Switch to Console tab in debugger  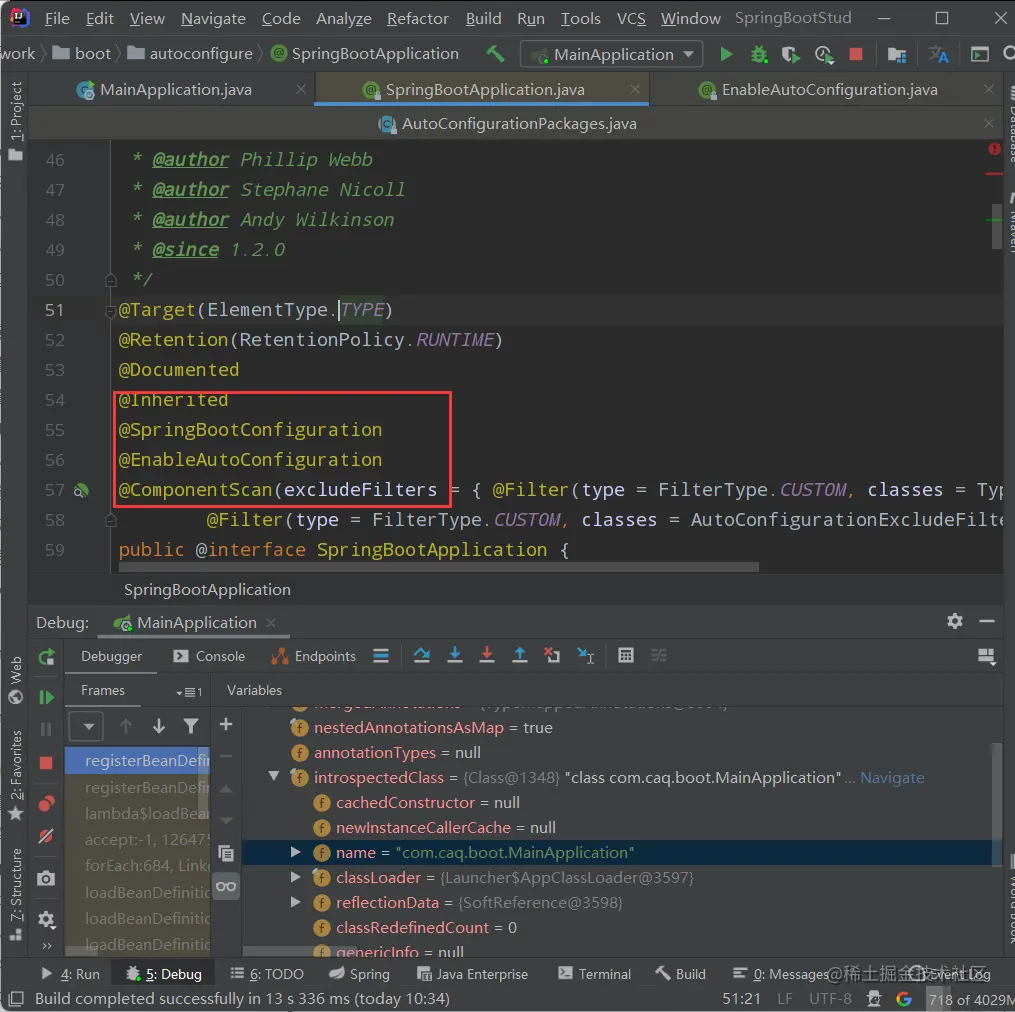point(209,656)
